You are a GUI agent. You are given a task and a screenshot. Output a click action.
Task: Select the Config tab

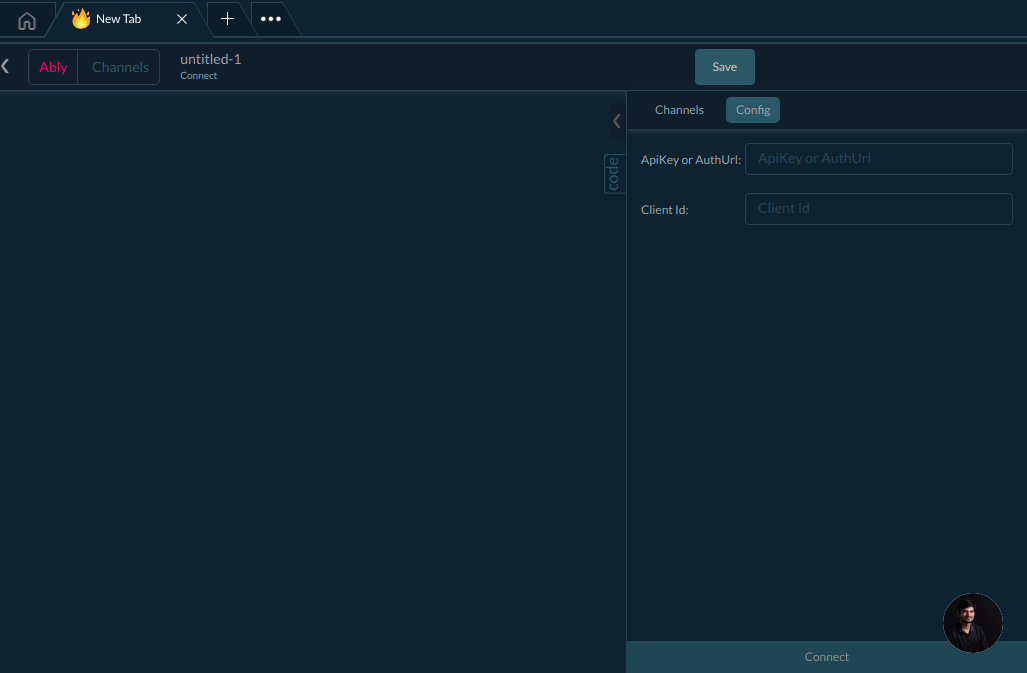click(753, 110)
